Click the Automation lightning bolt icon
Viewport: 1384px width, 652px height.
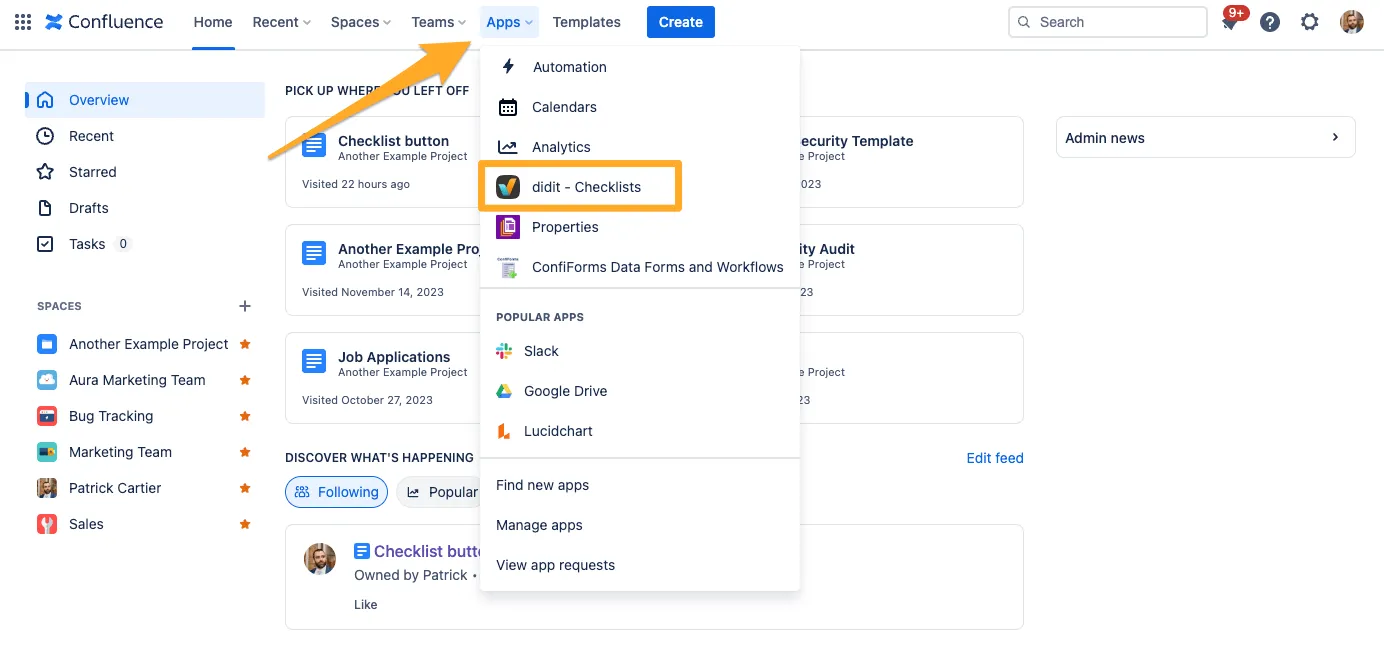click(508, 67)
